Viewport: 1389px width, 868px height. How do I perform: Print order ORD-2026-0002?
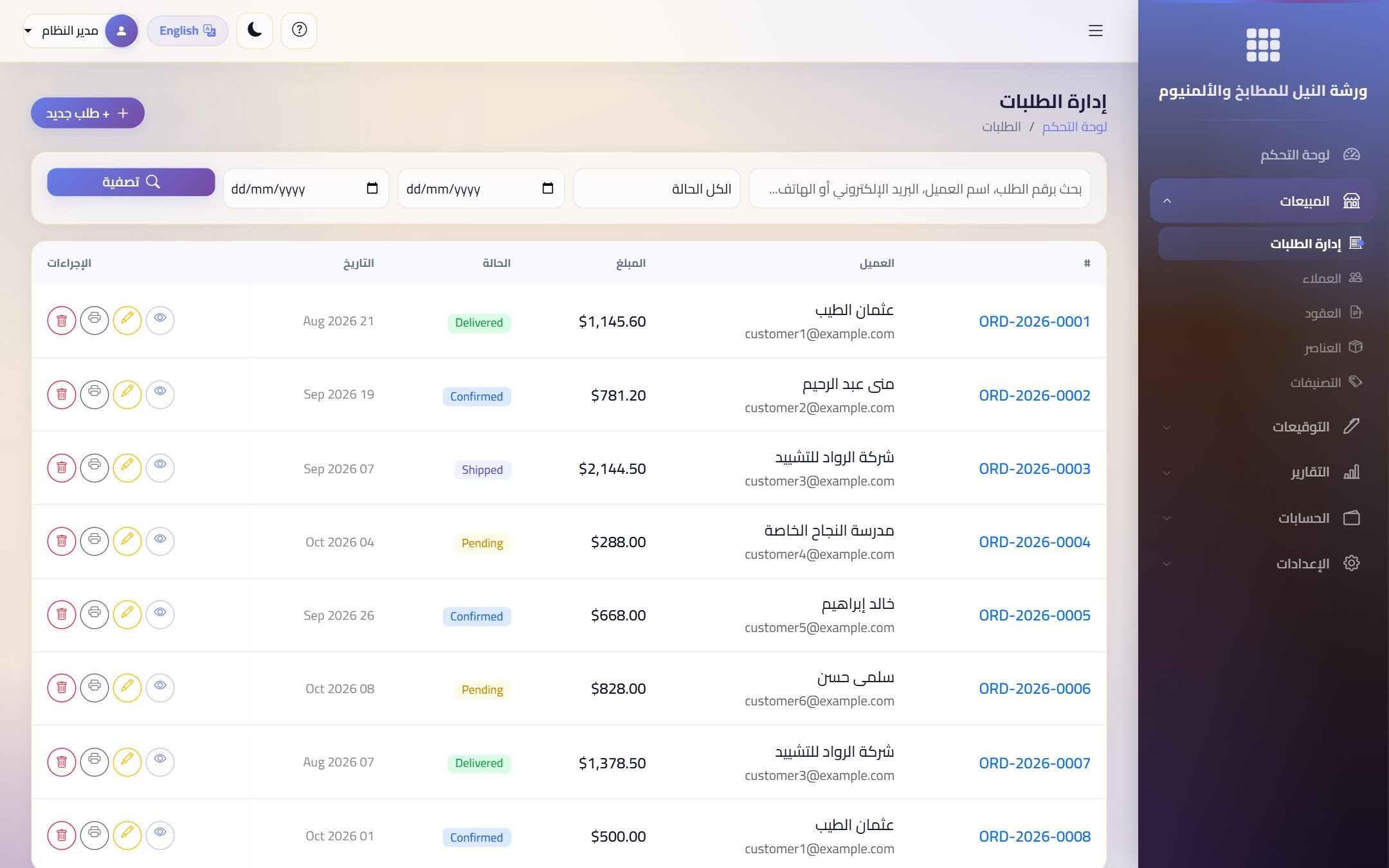click(x=95, y=394)
